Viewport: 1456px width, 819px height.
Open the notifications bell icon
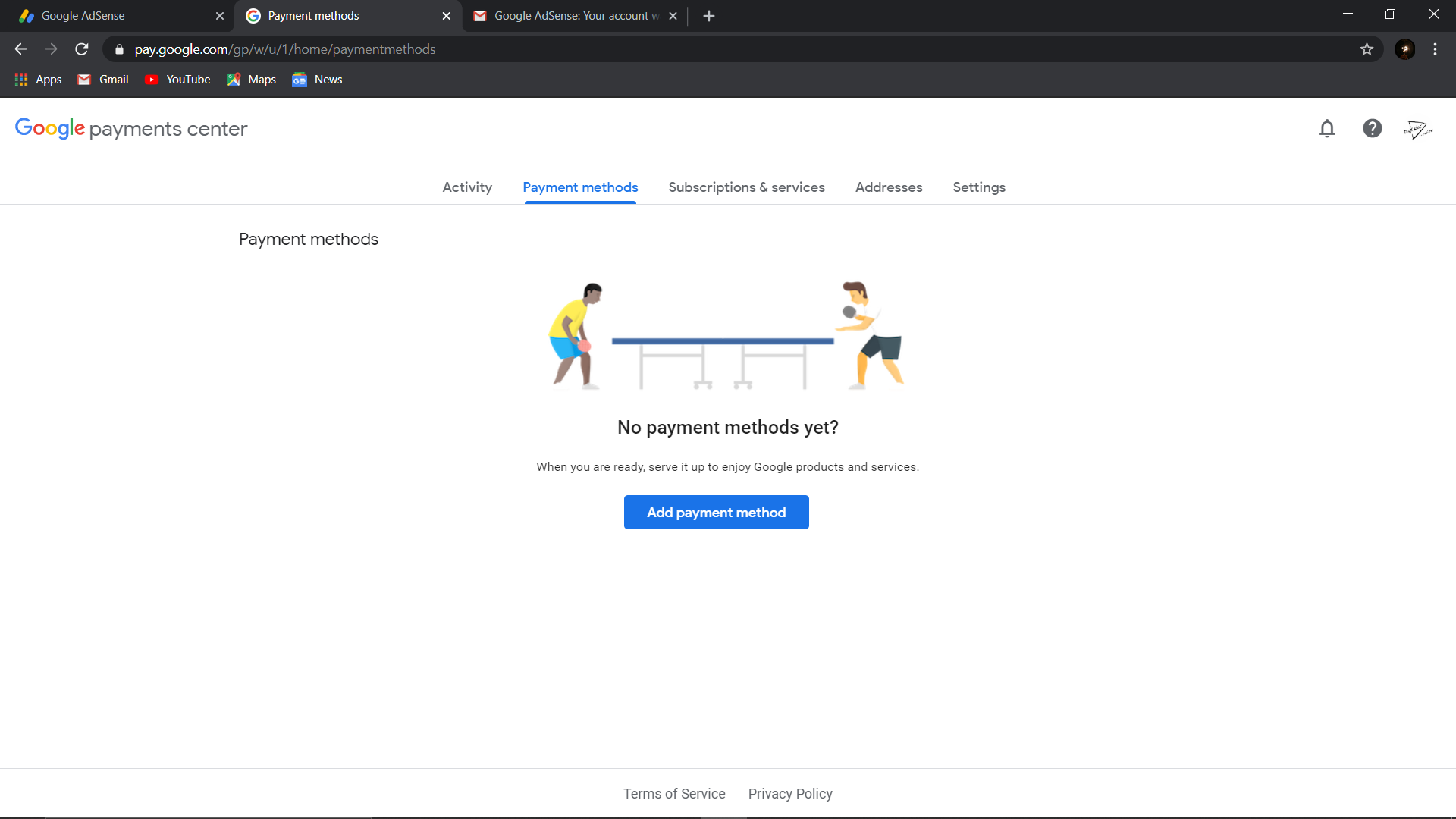click(x=1326, y=129)
